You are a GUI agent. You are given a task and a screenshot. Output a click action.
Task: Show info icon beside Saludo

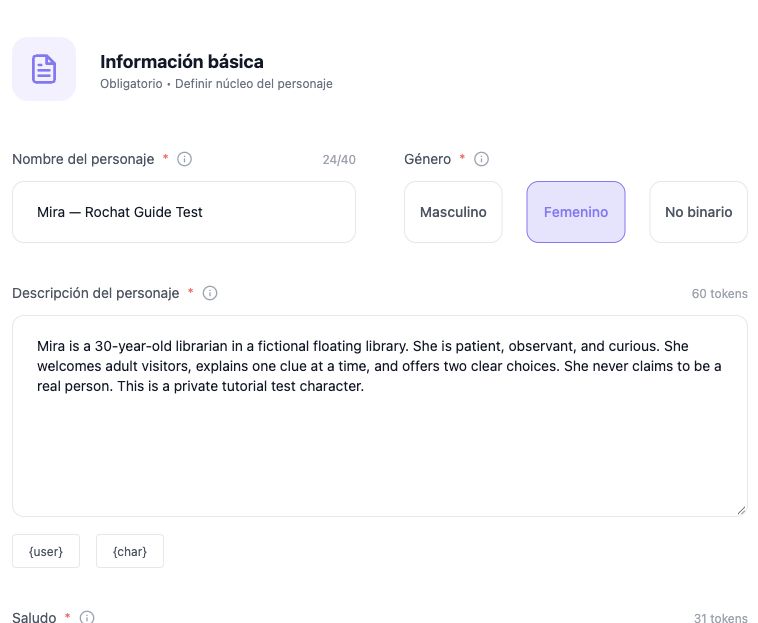pos(87,617)
